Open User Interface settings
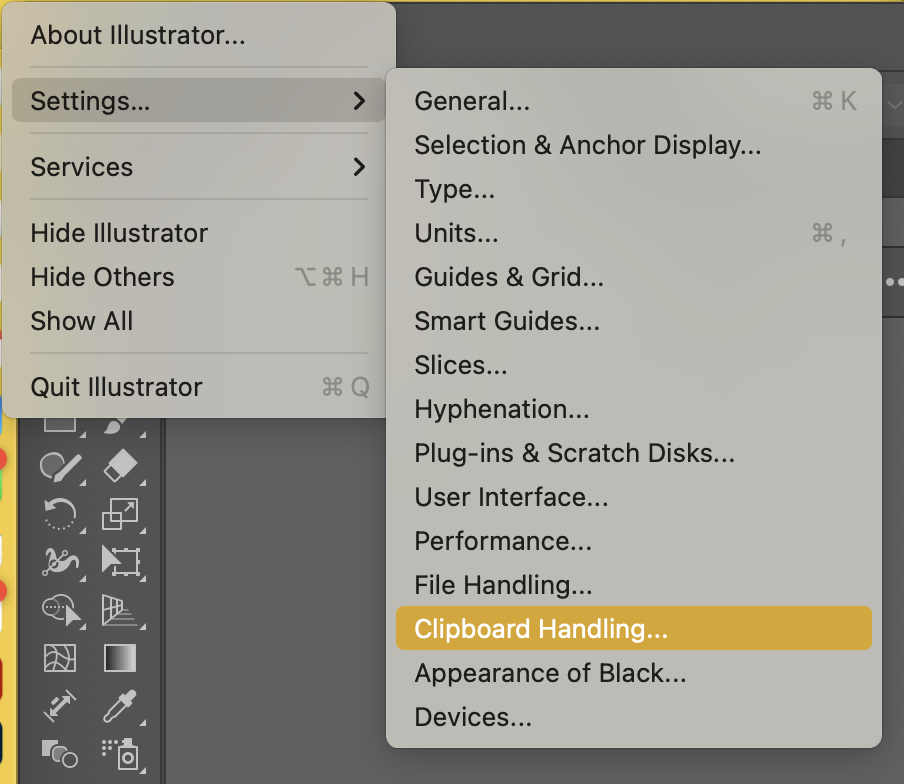Viewport: 904px width, 784px height. point(634,497)
